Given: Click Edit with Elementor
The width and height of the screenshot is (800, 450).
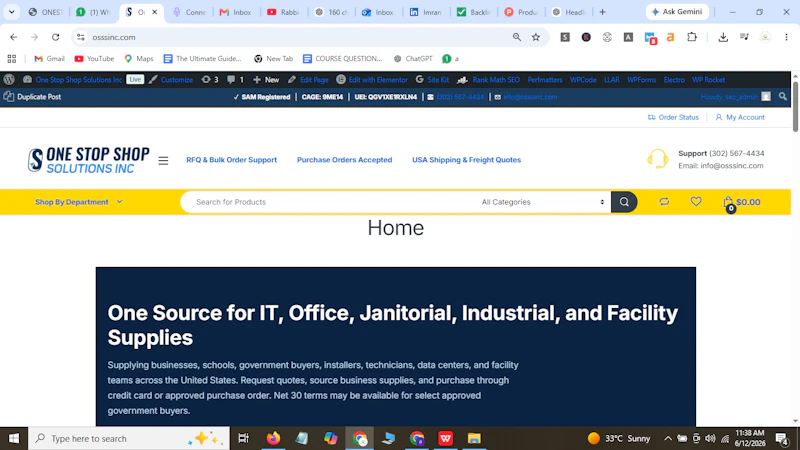Looking at the screenshot, I should pos(372,80).
